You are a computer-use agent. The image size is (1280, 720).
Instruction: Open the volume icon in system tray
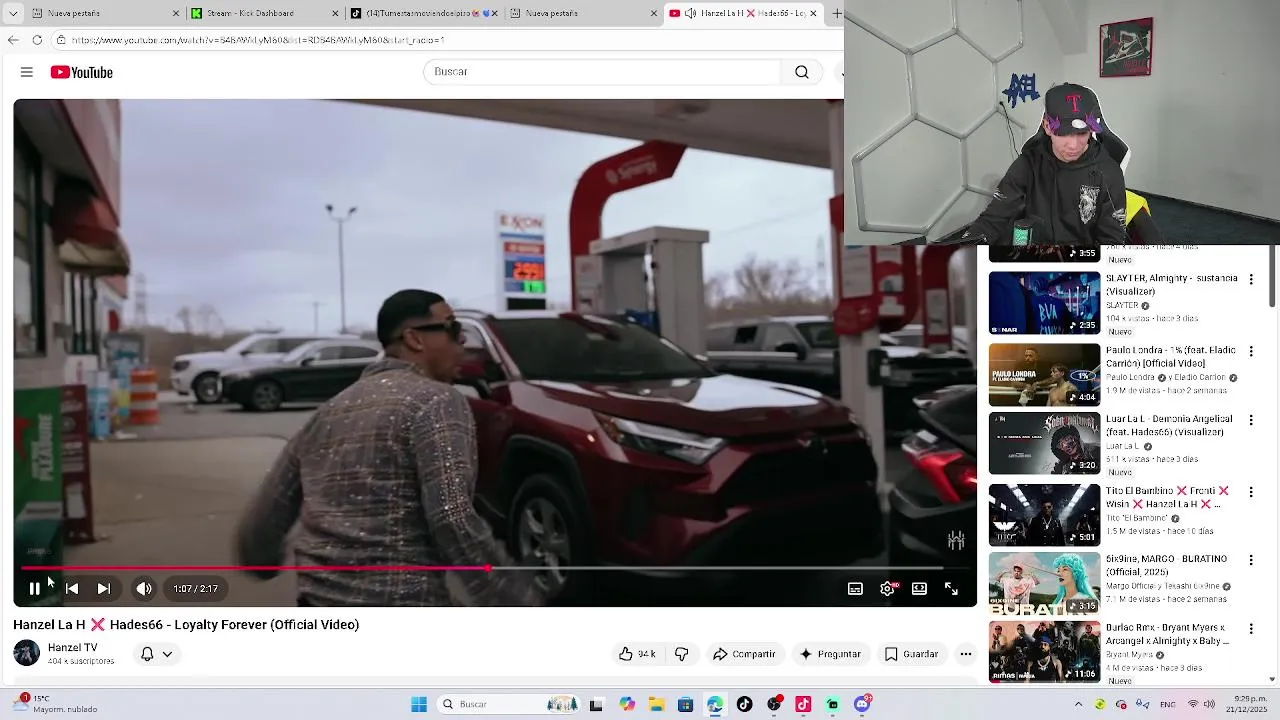coord(1209,704)
